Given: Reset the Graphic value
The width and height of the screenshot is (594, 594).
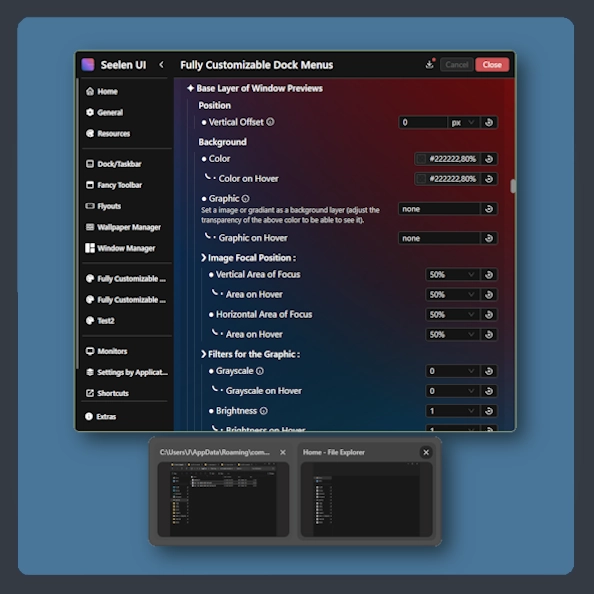Looking at the screenshot, I should [489, 209].
